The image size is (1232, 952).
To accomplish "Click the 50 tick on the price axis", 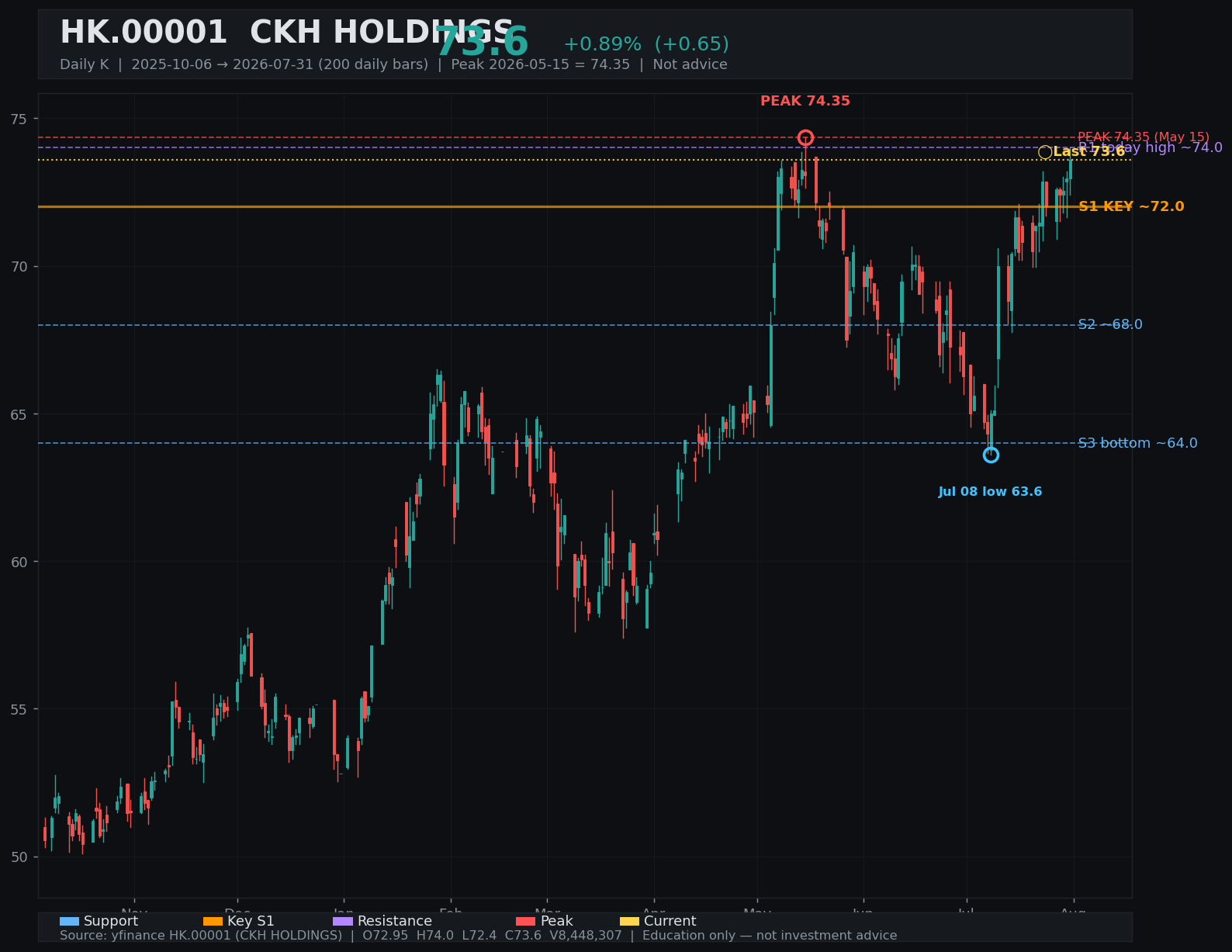I will [x=19, y=857].
